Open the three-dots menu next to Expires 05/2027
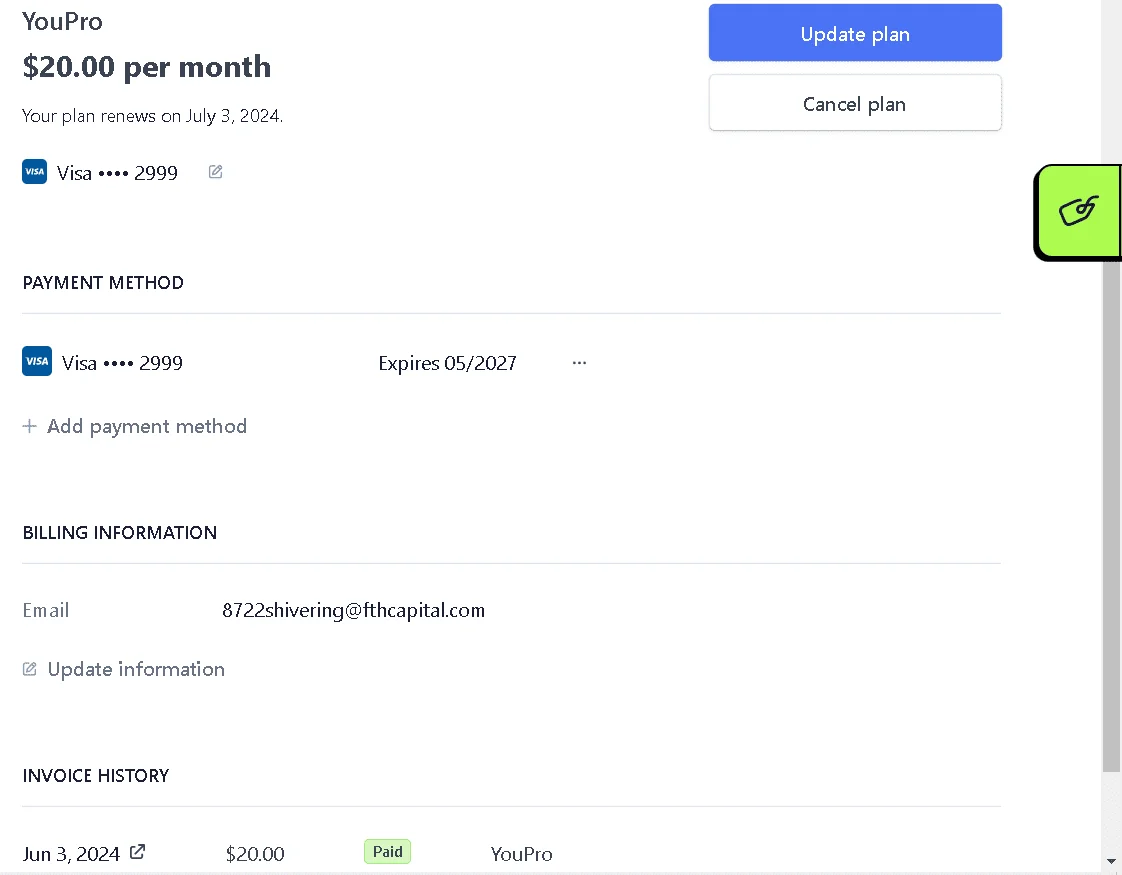Screen dimensions: 1122x875 (x=579, y=363)
